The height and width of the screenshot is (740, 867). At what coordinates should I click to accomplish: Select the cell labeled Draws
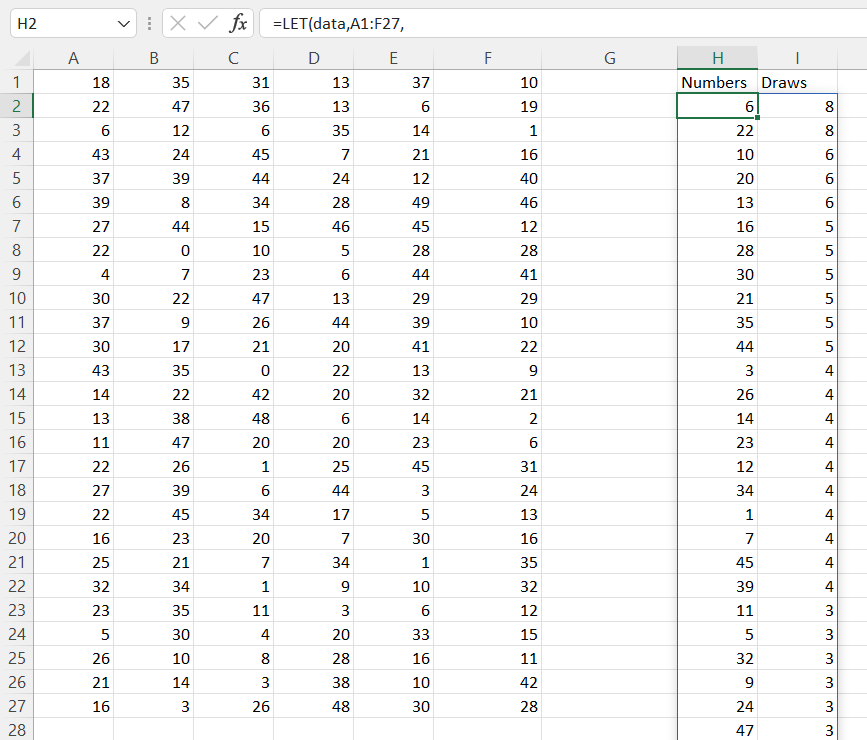784,82
